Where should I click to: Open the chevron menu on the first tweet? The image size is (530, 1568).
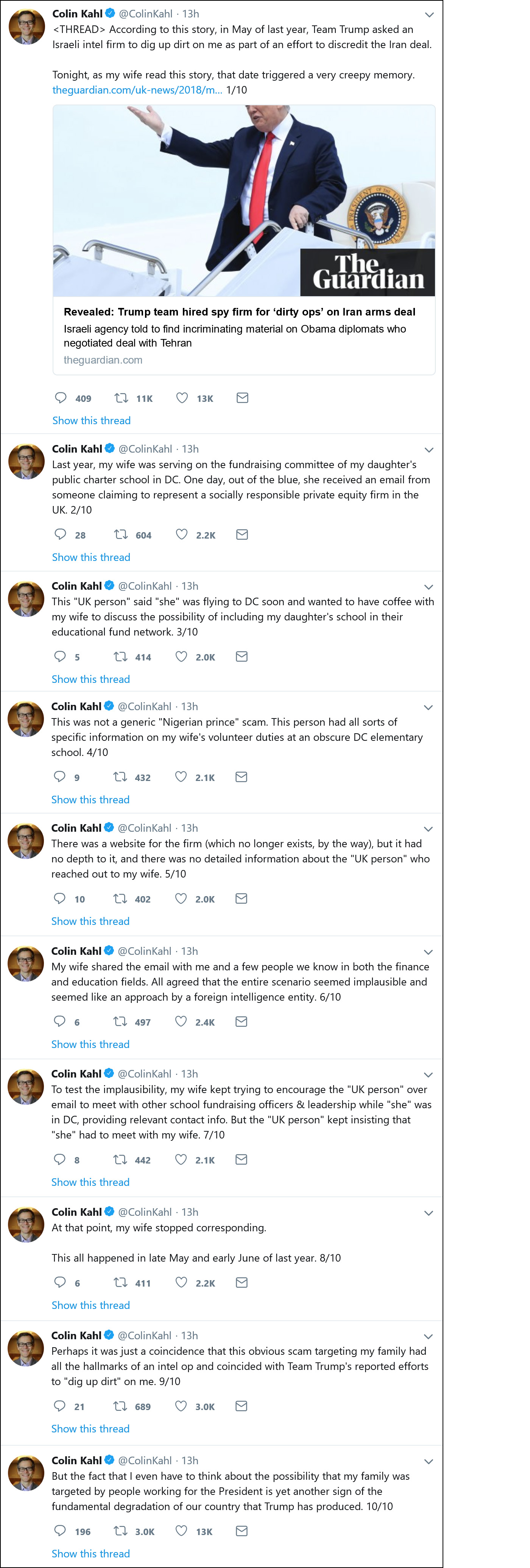[x=429, y=15]
